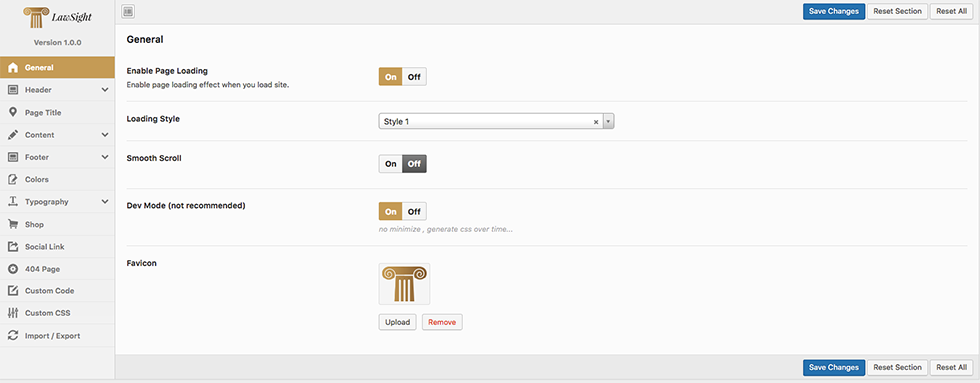The width and height of the screenshot is (980, 383).
Task: Open the Custom Code section
Action: click(x=58, y=291)
